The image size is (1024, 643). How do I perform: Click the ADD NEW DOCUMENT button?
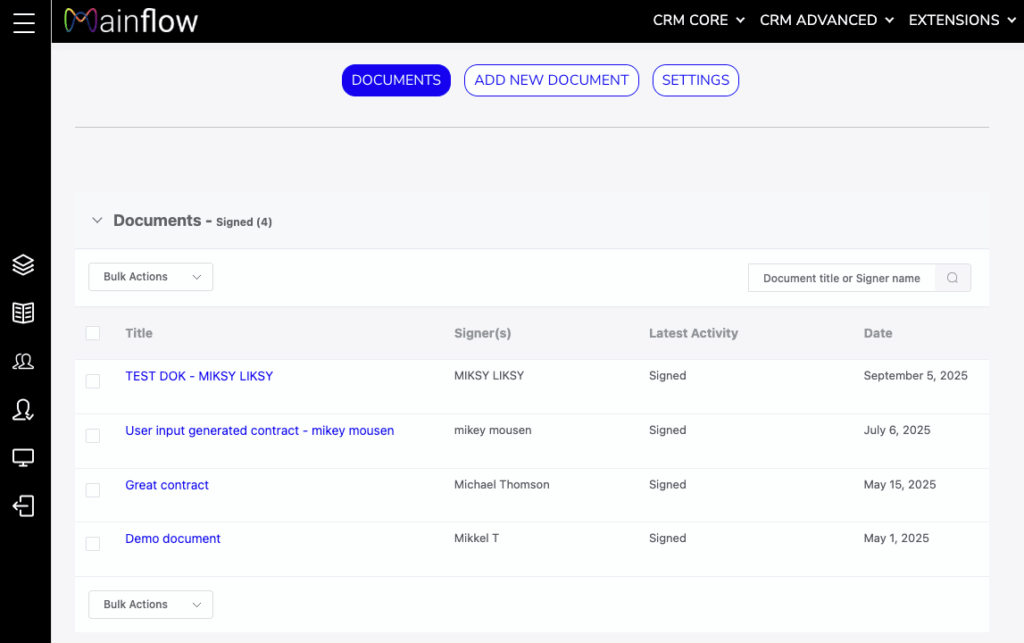point(551,80)
